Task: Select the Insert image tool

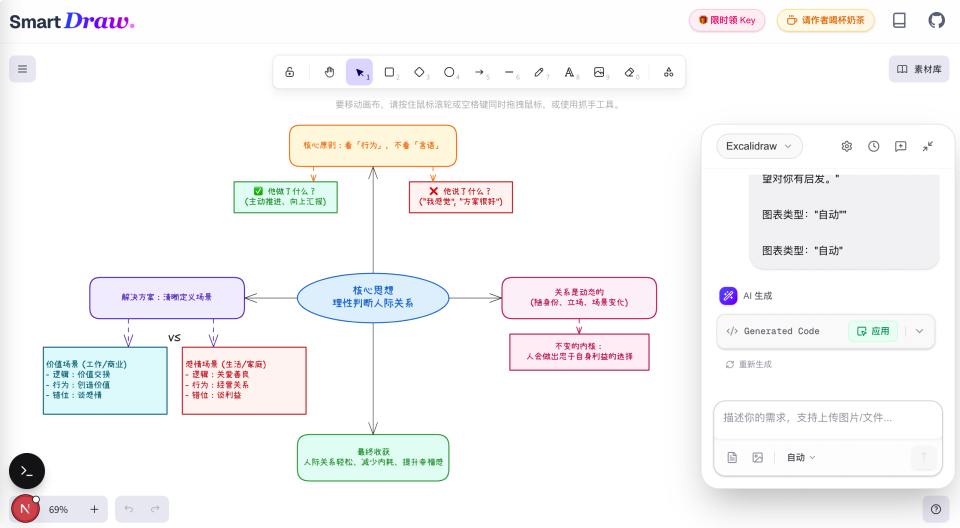Action: pos(599,72)
